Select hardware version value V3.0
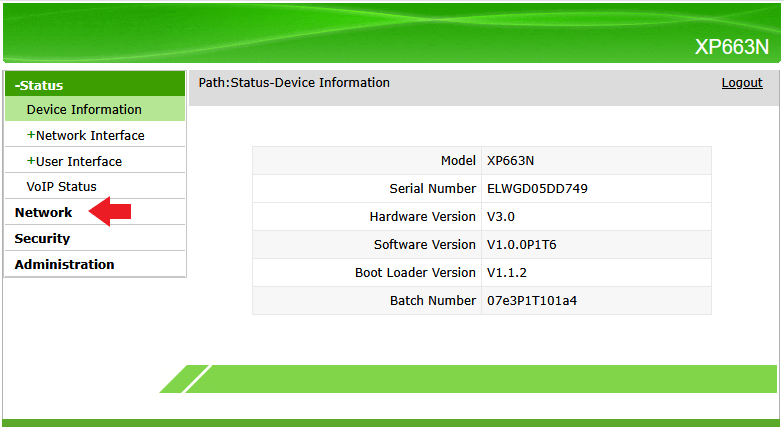This screenshot has height=430, width=784. pos(501,216)
